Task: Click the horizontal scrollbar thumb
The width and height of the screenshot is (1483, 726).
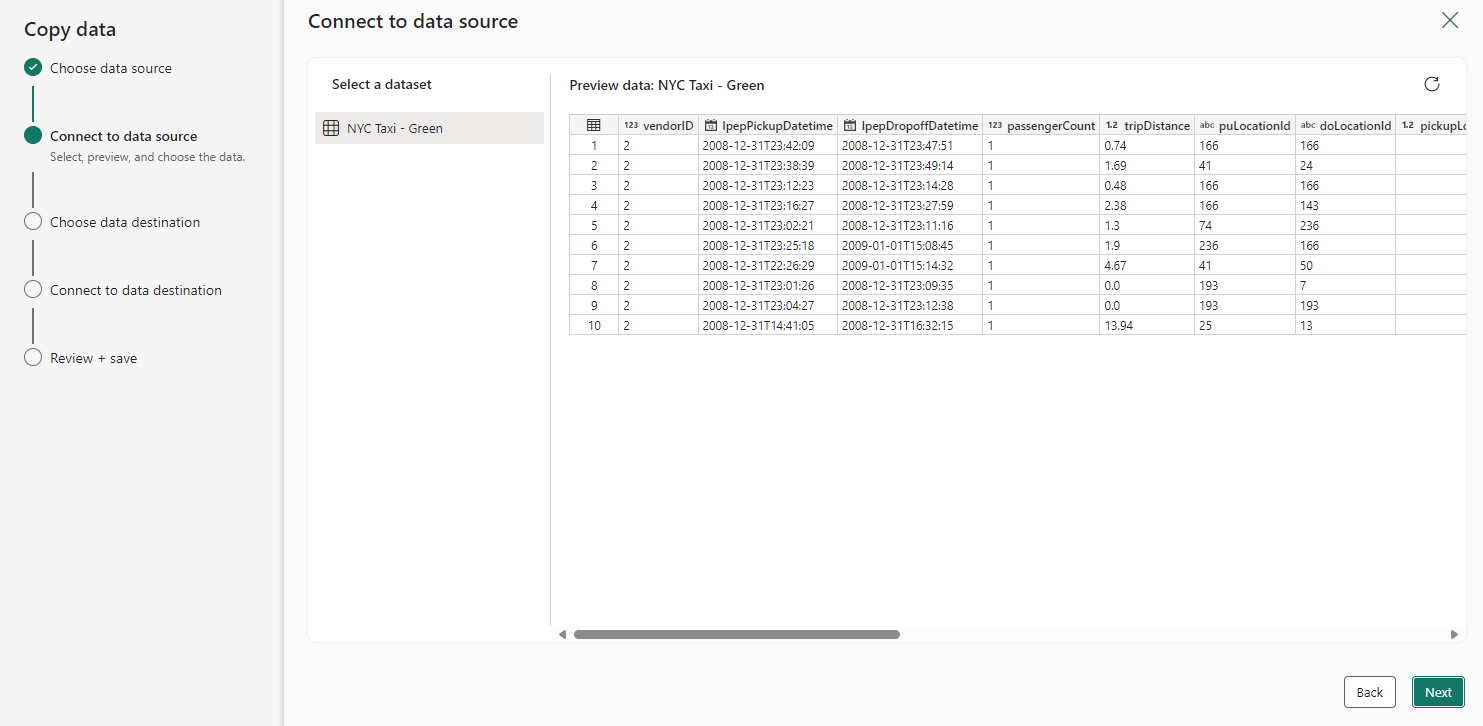Action: (736, 634)
